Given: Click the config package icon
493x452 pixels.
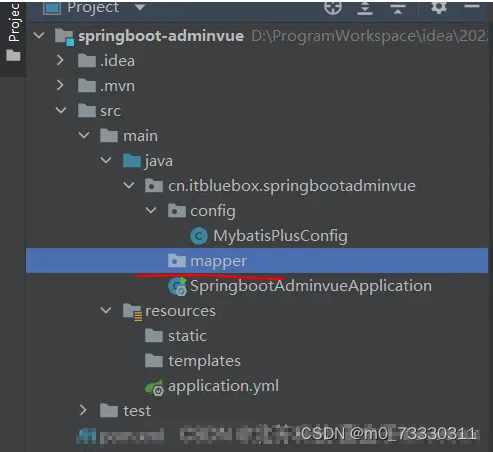Looking at the screenshot, I should click(177, 211).
